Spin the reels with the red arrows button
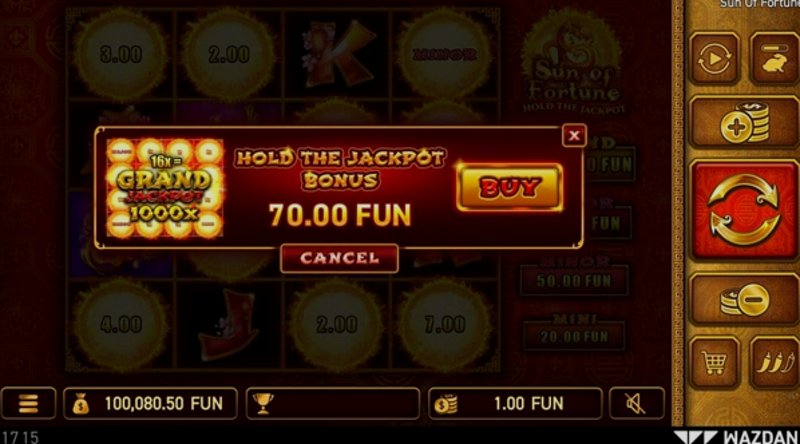800x444 pixels. tap(744, 210)
